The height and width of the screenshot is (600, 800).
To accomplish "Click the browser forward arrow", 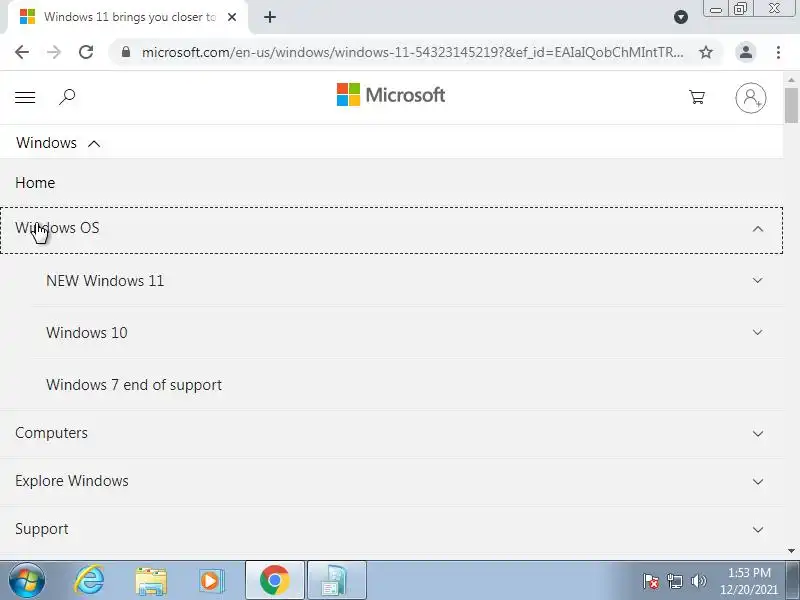I will tap(54, 52).
